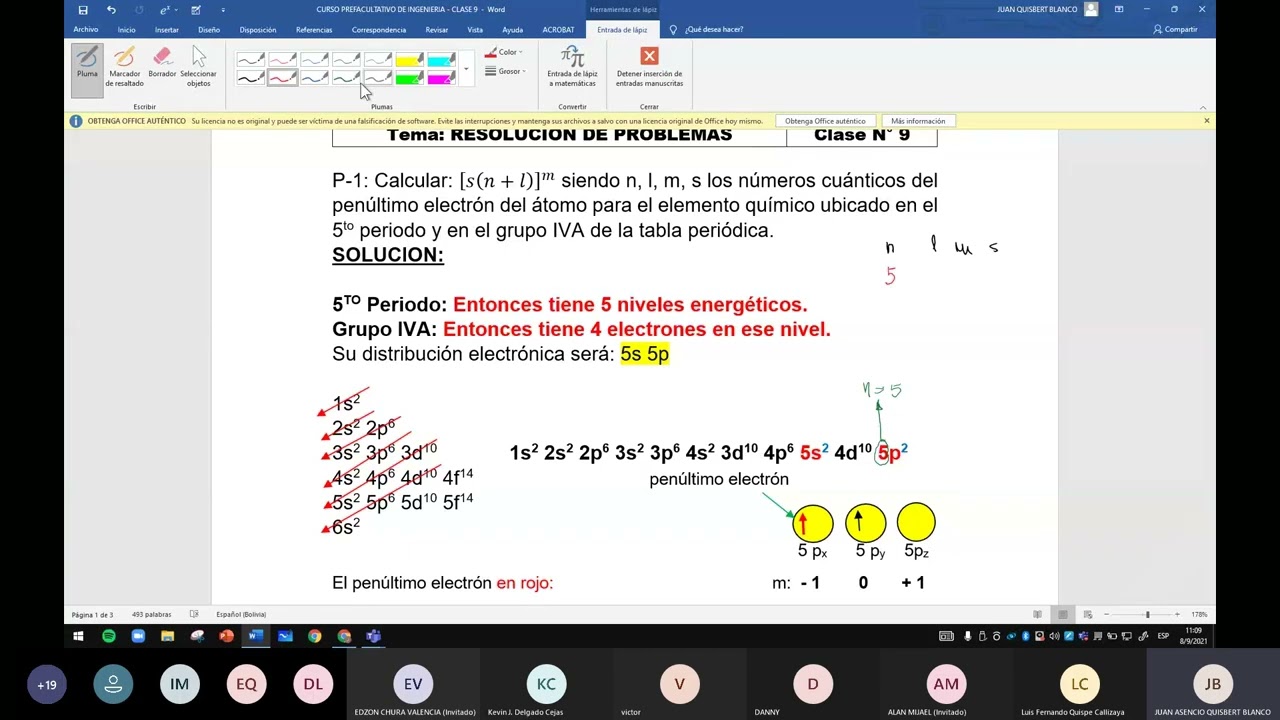Switch to the Borrador eraser tool
This screenshot has width=1280, height=720.
pos(162,63)
